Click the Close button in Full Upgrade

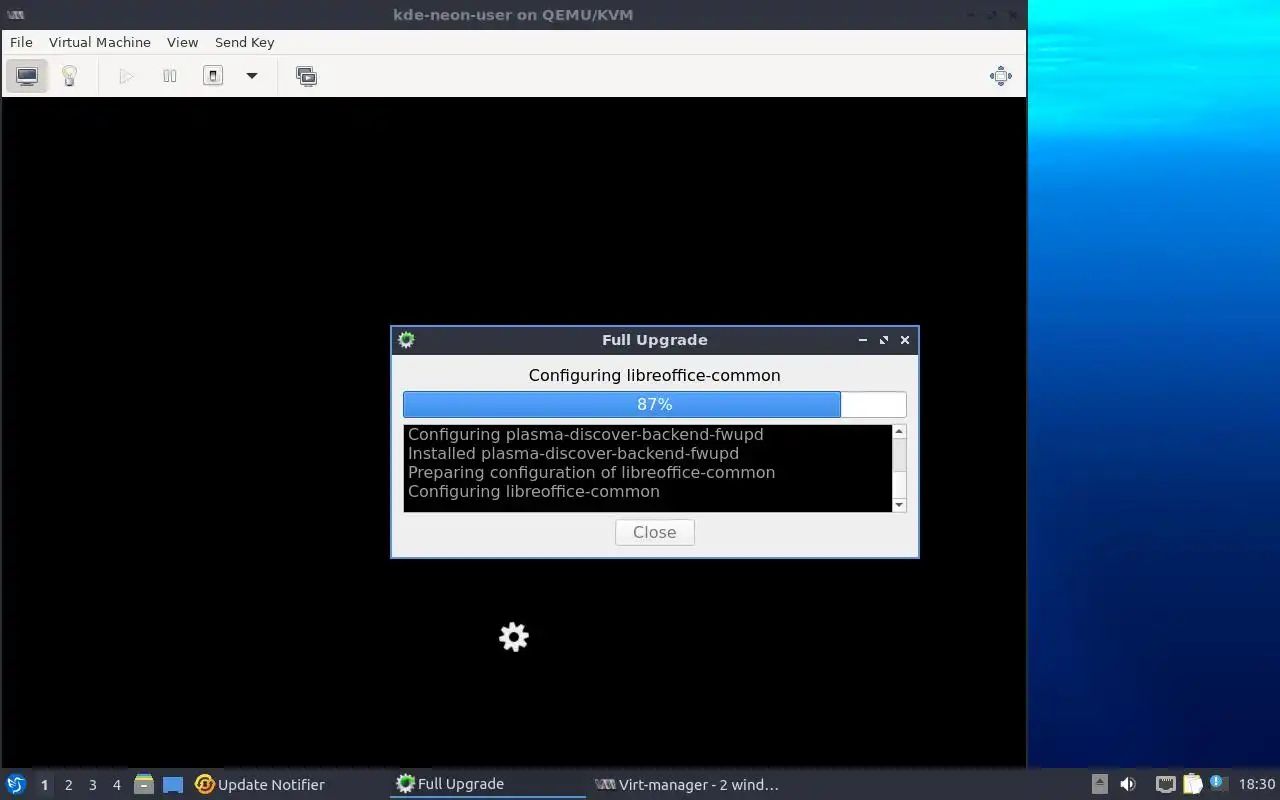coord(654,532)
